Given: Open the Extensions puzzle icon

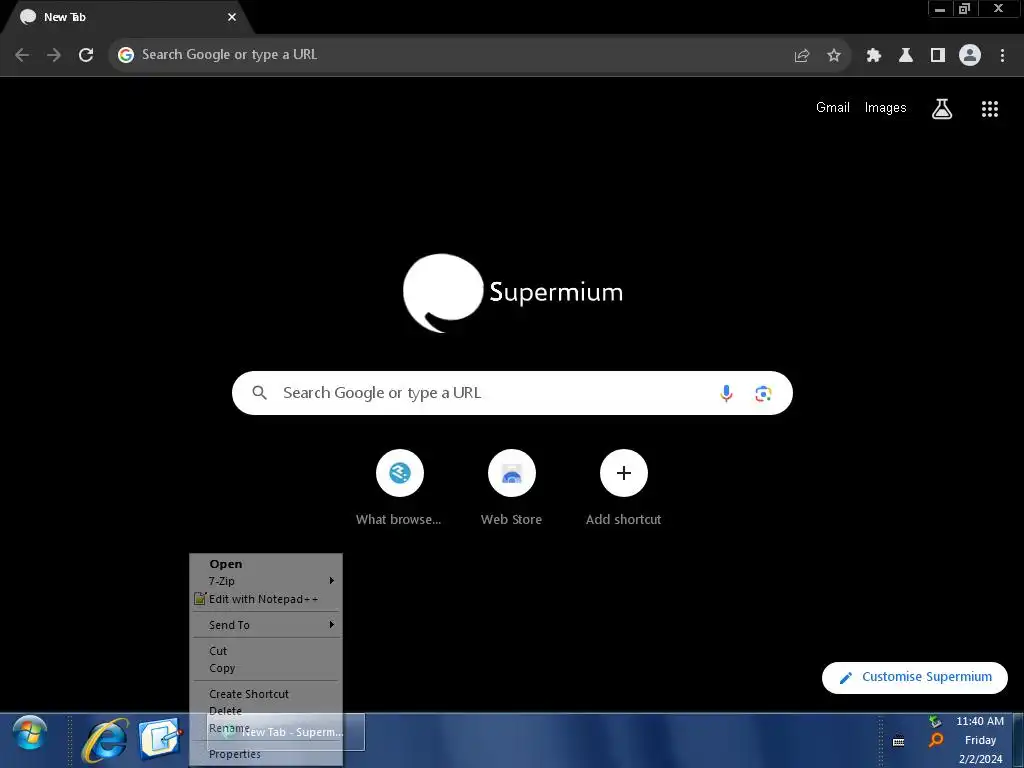Looking at the screenshot, I should [x=874, y=56].
